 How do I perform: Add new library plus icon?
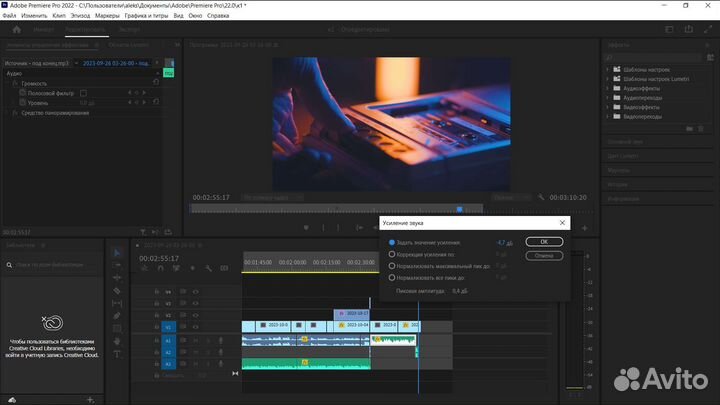click(90, 400)
